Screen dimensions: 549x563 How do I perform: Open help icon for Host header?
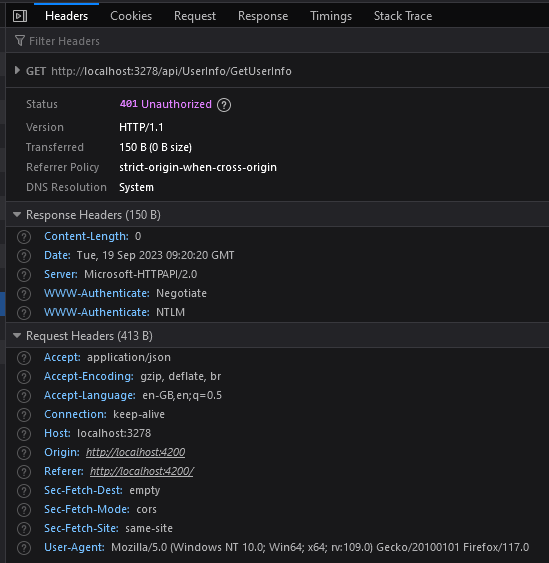(x=24, y=434)
